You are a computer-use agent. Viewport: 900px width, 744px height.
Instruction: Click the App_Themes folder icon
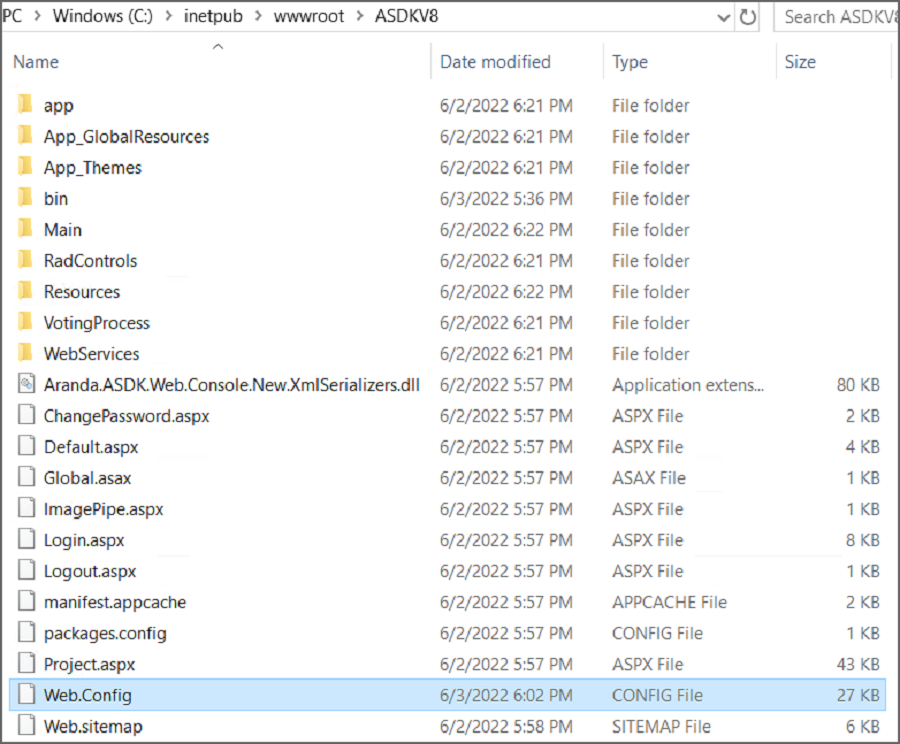[x=25, y=166]
